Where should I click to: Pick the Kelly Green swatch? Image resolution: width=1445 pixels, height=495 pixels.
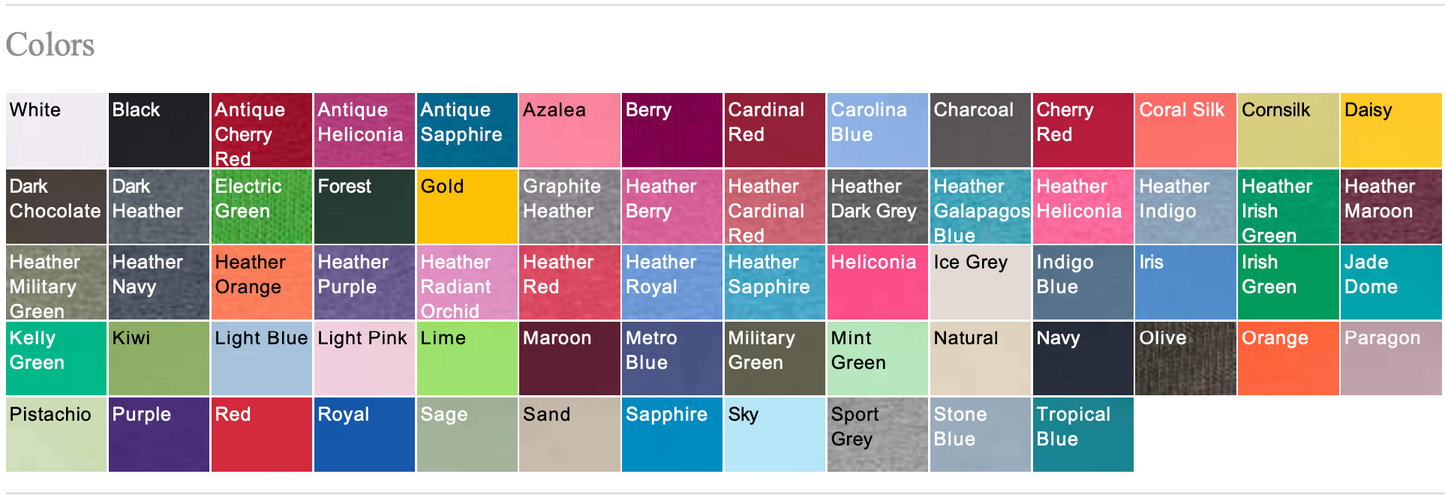pos(56,359)
